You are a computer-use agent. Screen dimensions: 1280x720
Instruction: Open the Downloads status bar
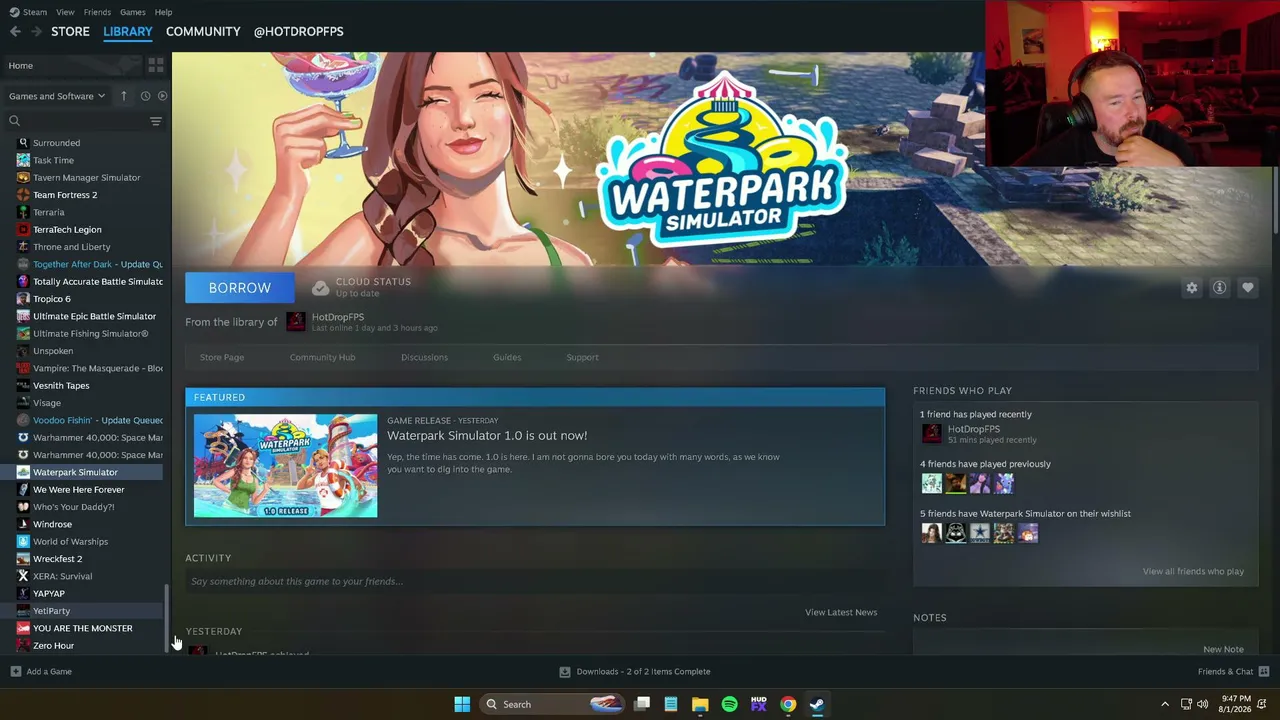coord(635,672)
